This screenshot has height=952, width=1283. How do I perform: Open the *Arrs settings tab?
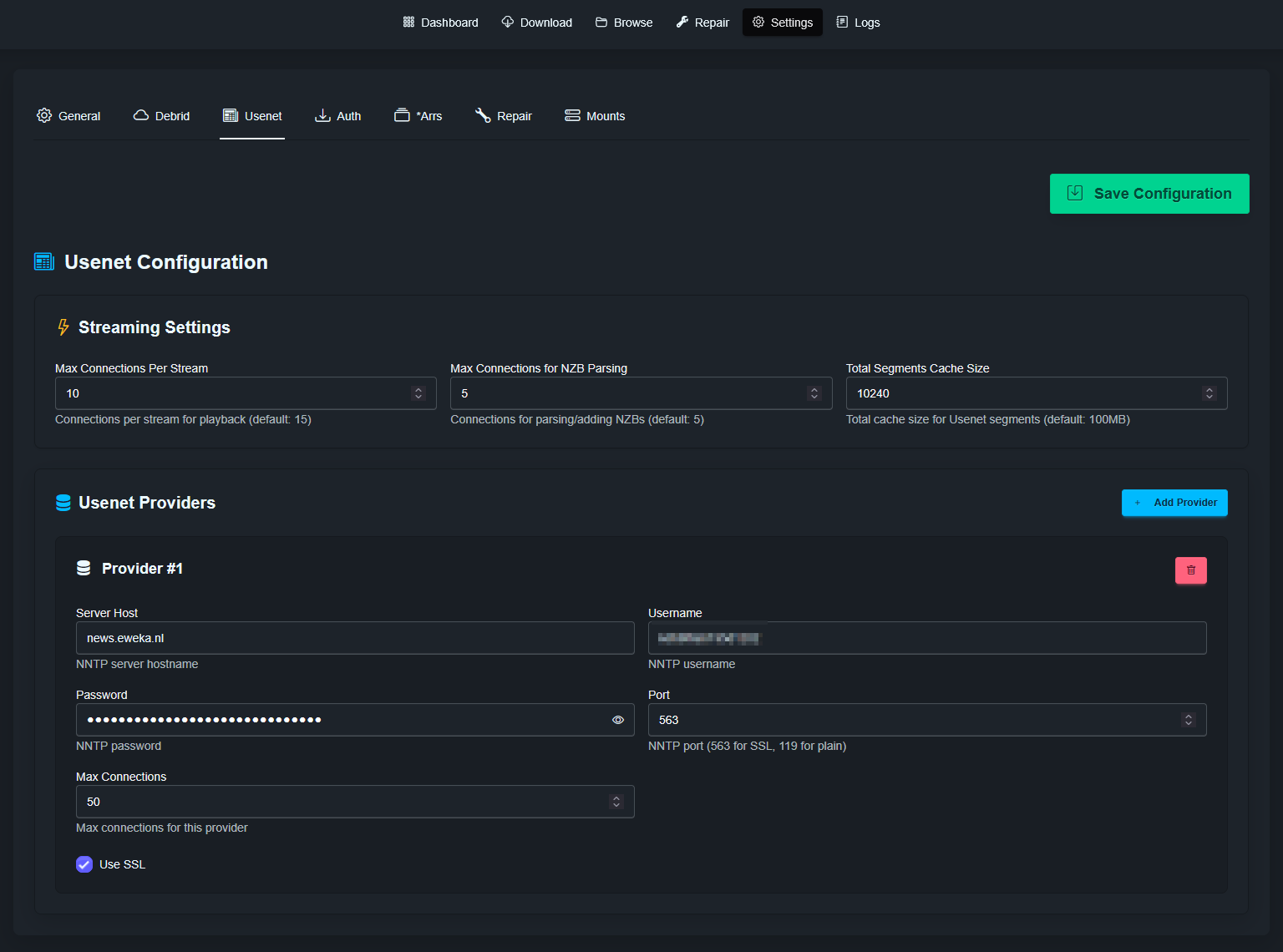[x=418, y=116]
